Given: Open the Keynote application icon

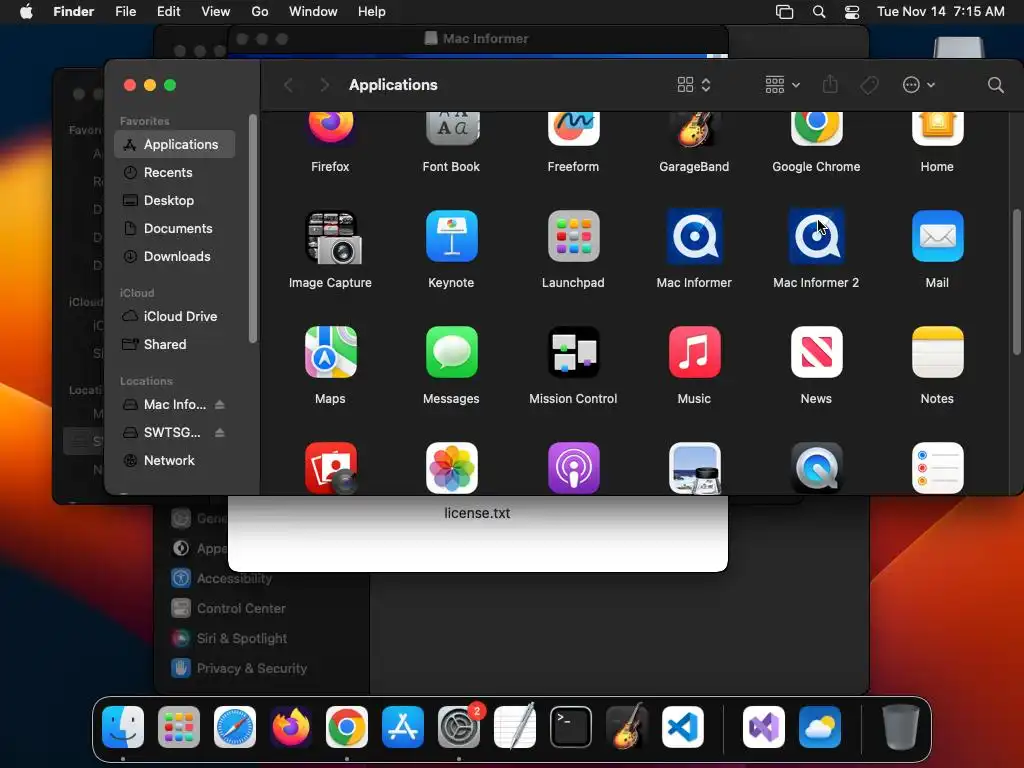Looking at the screenshot, I should [451, 236].
